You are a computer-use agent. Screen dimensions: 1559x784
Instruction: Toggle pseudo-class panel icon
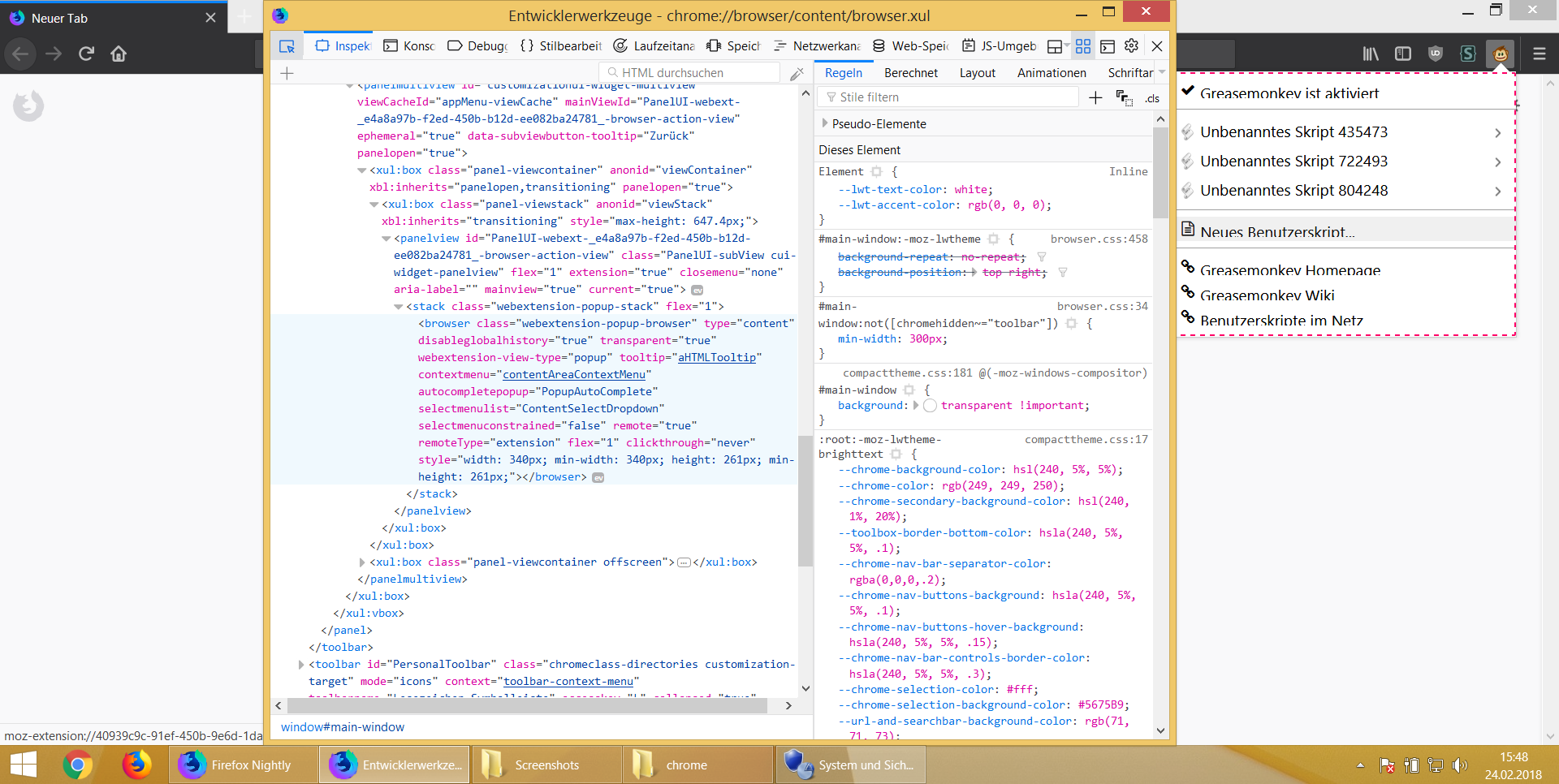click(1124, 97)
